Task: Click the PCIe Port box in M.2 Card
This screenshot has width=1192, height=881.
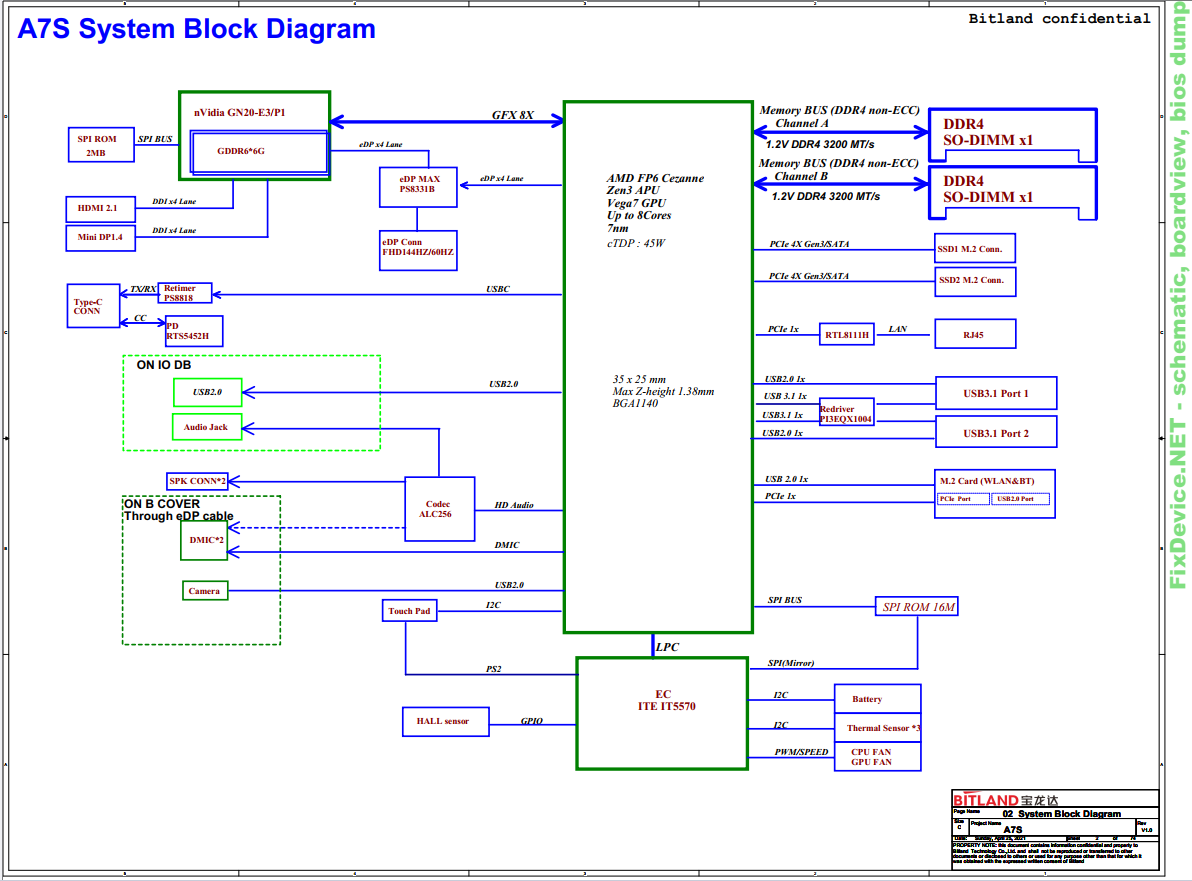Action: click(x=964, y=499)
